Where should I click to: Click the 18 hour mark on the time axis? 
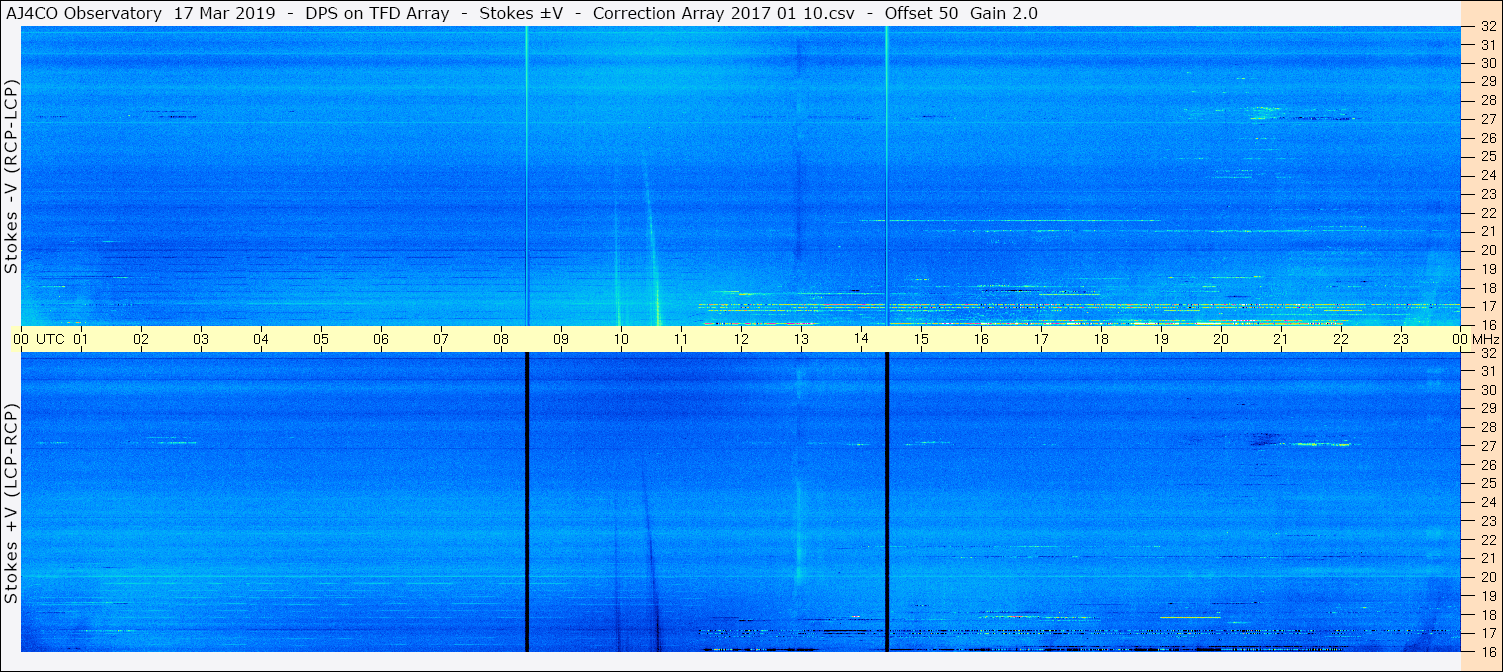point(1101,339)
